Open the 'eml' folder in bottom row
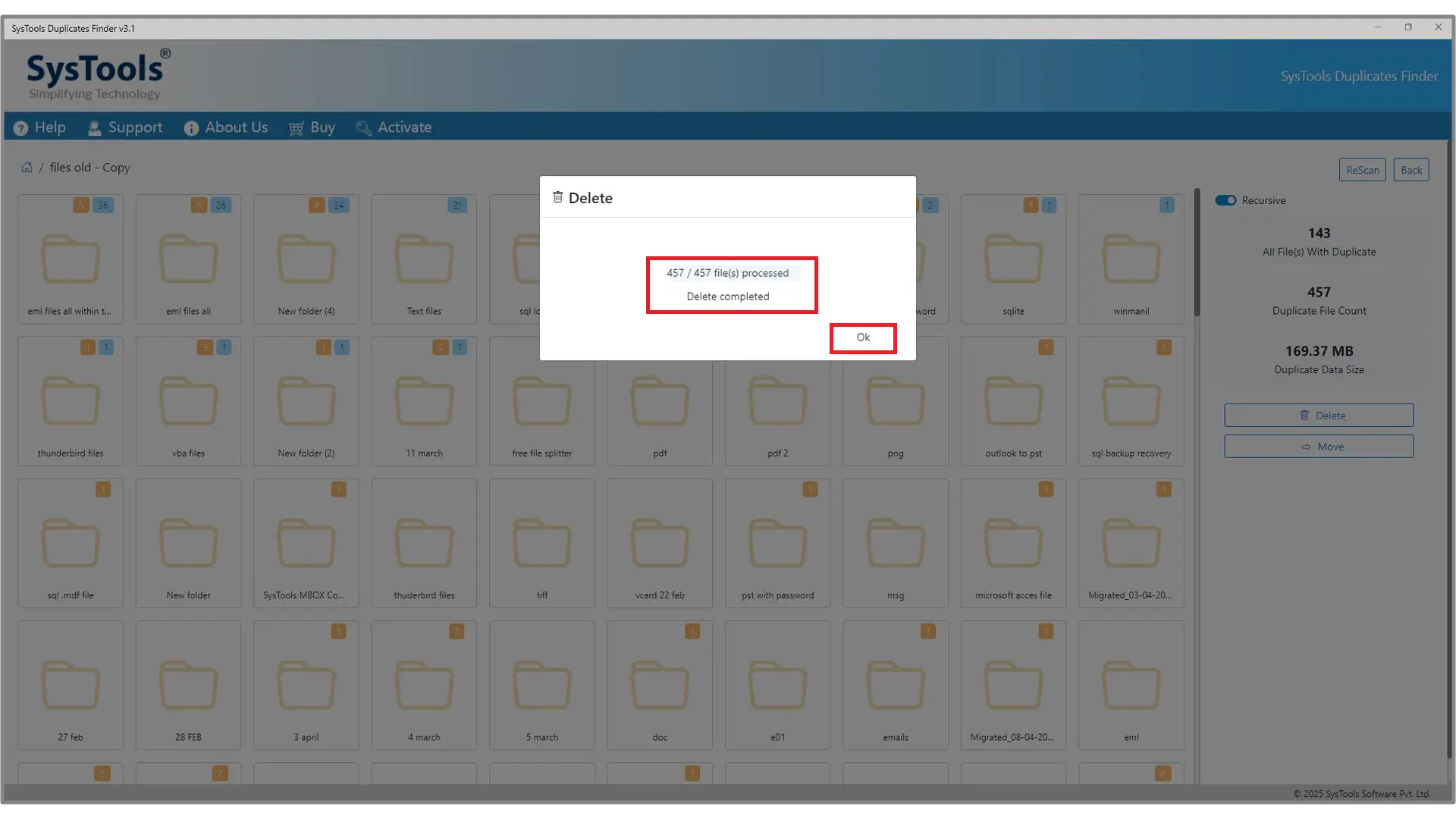 (x=1131, y=686)
